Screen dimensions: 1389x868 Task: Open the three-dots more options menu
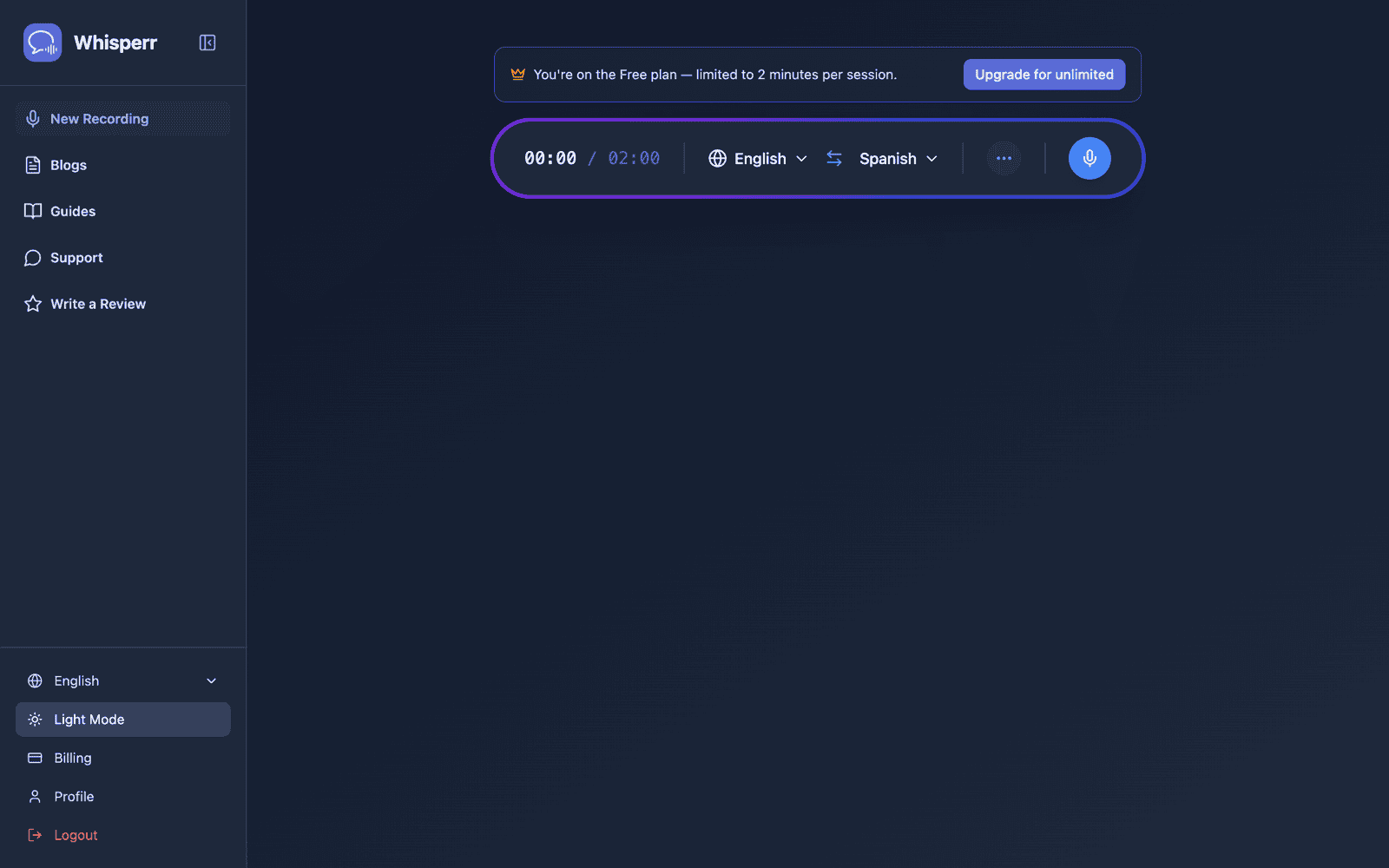pos(1004,158)
